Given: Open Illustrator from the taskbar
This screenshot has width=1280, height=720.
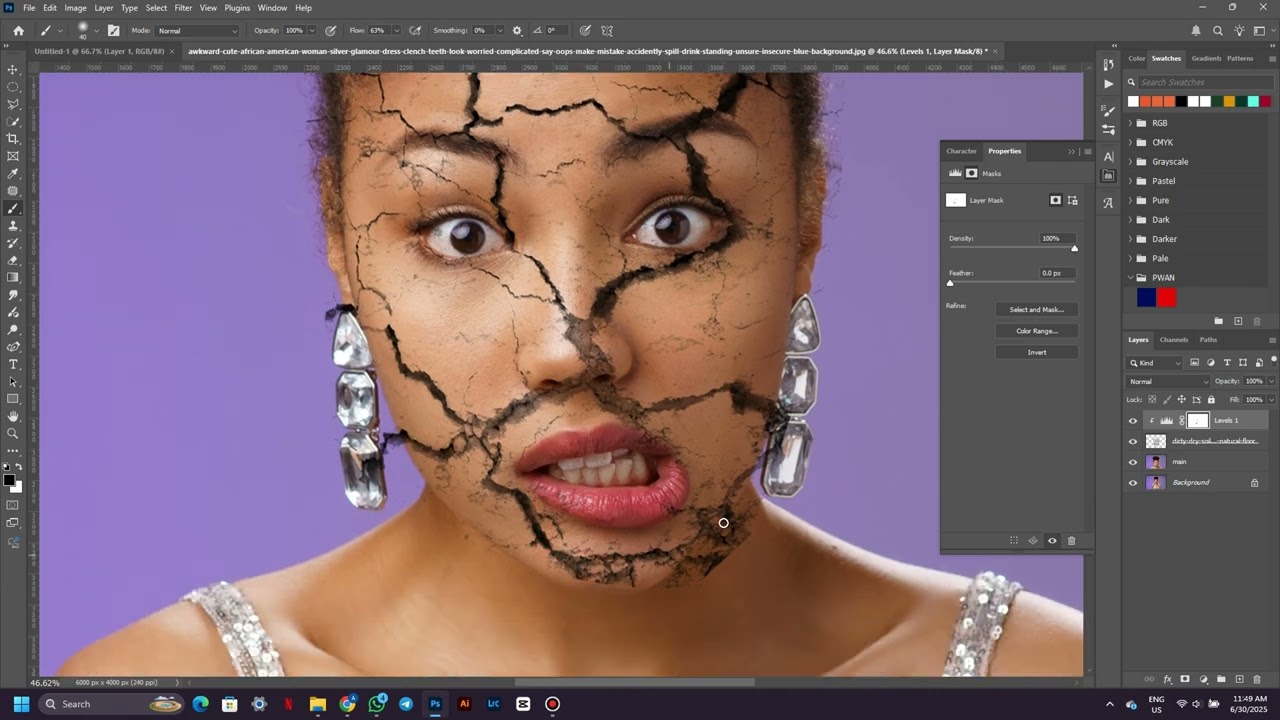Looking at the screenshot, I should [x=464, y=704].
